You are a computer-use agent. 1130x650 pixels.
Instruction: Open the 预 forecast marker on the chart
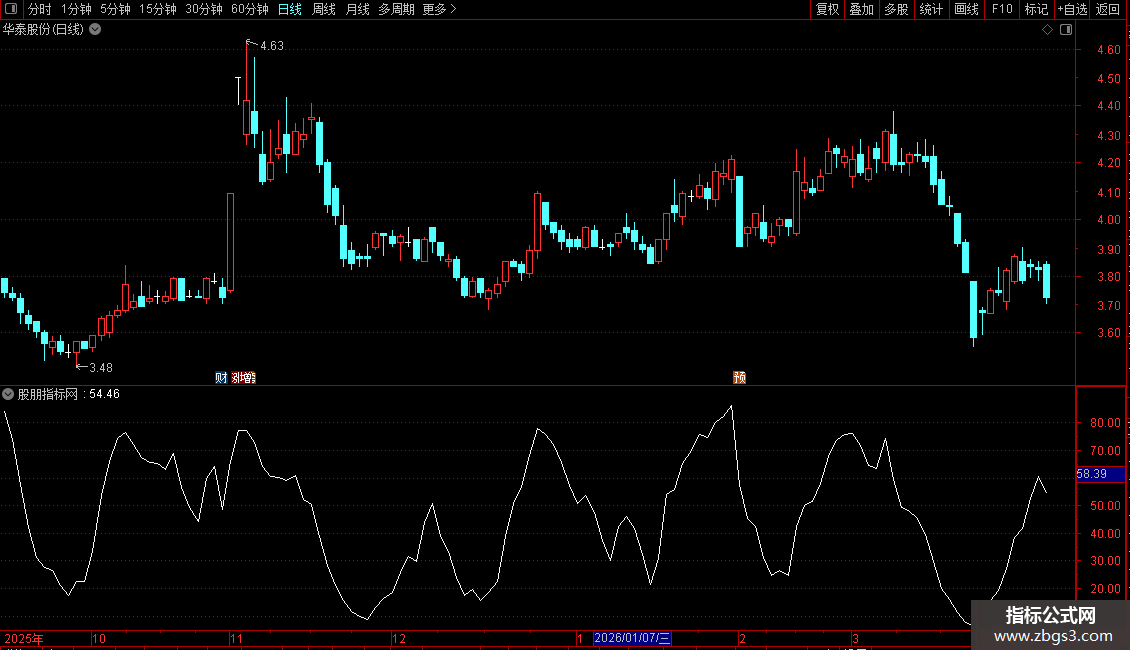point(739,378)
